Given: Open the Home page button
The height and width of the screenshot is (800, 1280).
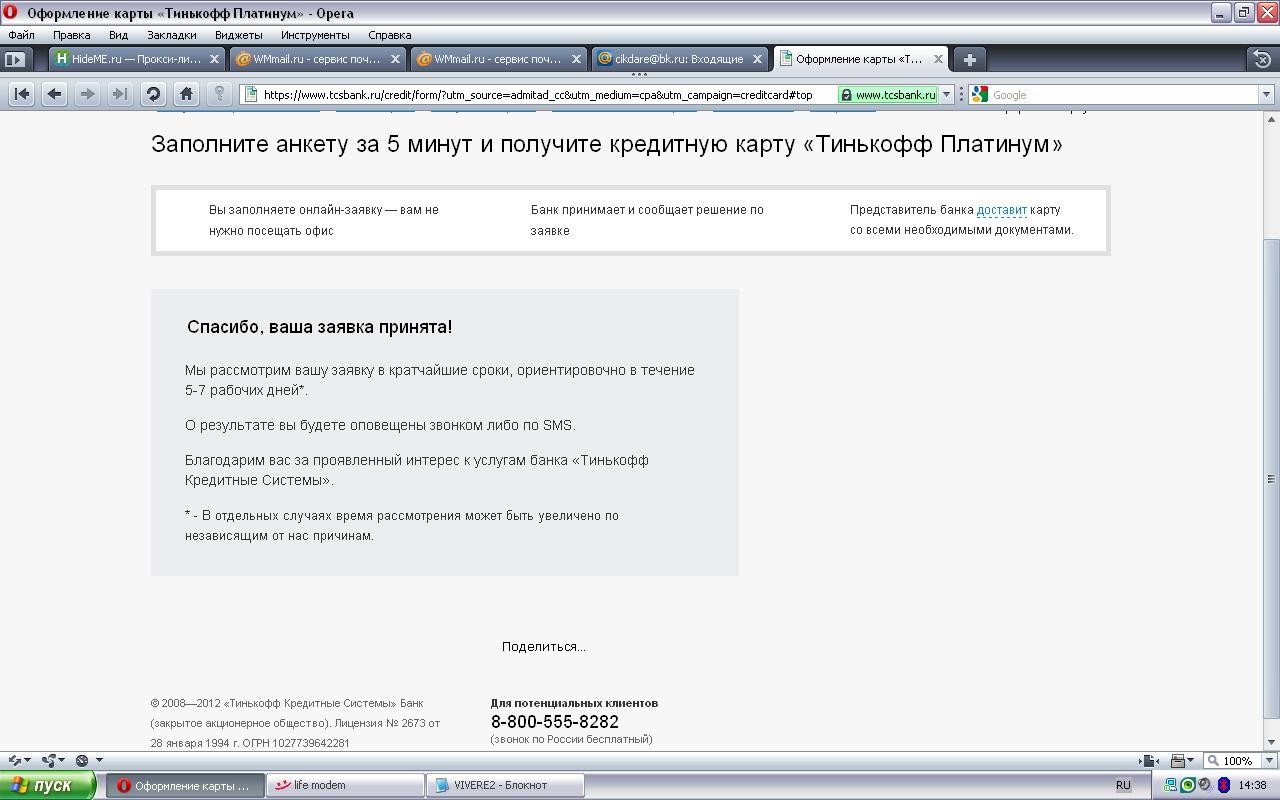Looking at the screenshot, I should pos(186,94).
